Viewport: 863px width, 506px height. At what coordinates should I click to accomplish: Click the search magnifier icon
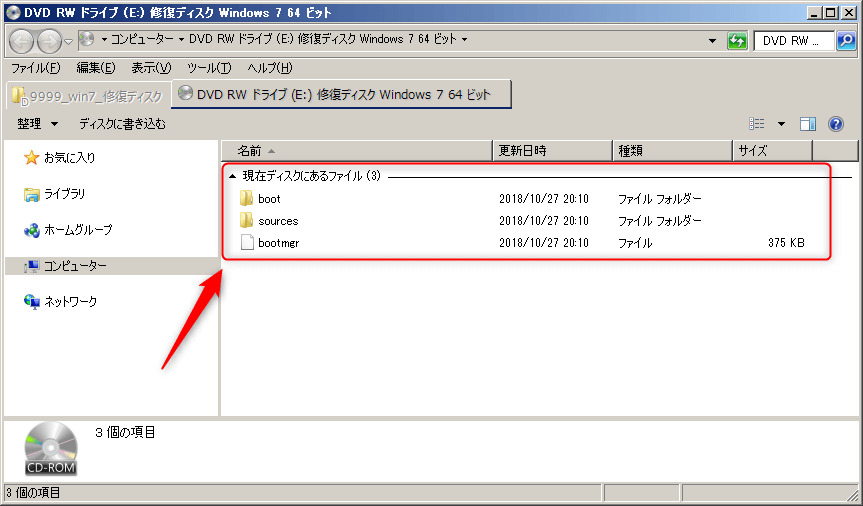(x=846, y=41)
